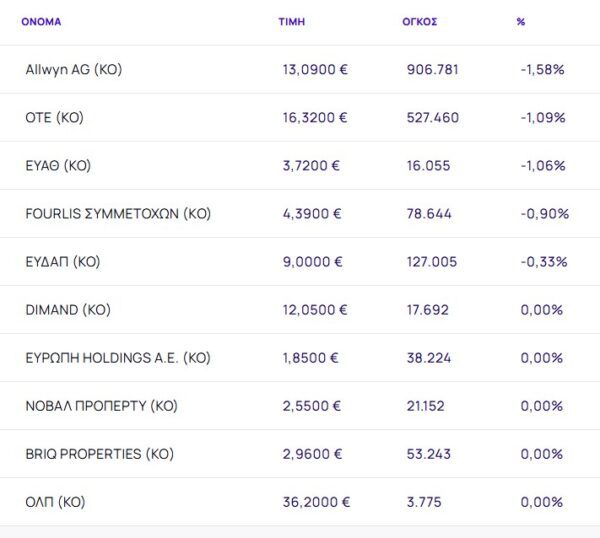Open the Allwyn AG (ΚΟ) stock
600x538 pixels.
73,70
